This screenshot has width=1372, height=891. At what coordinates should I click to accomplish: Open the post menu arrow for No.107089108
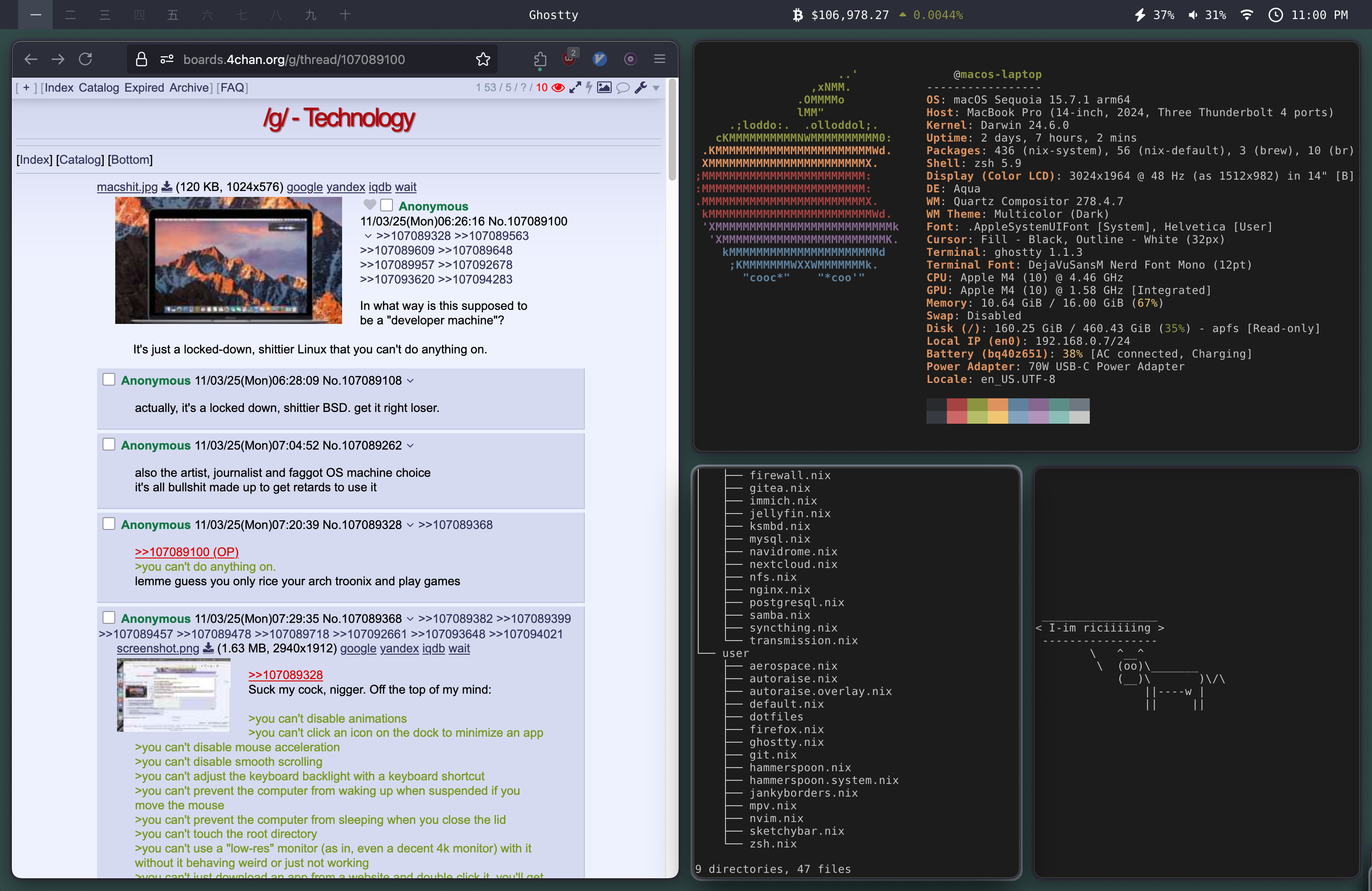[411, 381]
